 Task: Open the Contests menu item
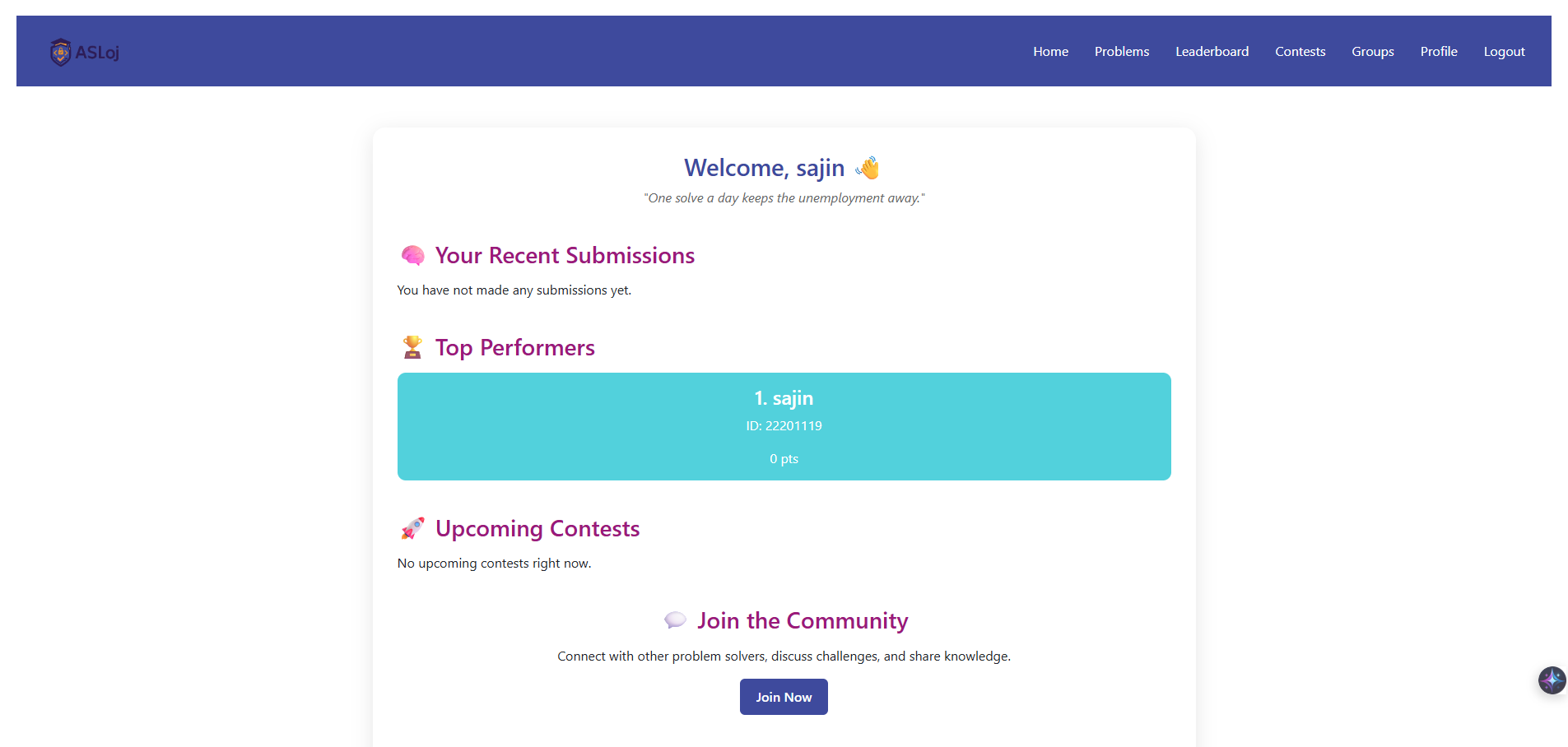[1300, 51]
